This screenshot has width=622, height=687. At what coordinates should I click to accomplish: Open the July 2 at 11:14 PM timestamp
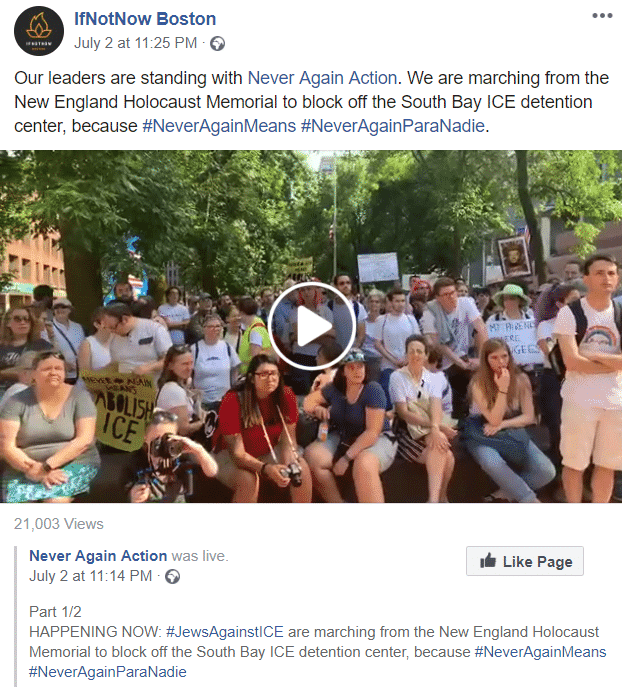(91, 576)
